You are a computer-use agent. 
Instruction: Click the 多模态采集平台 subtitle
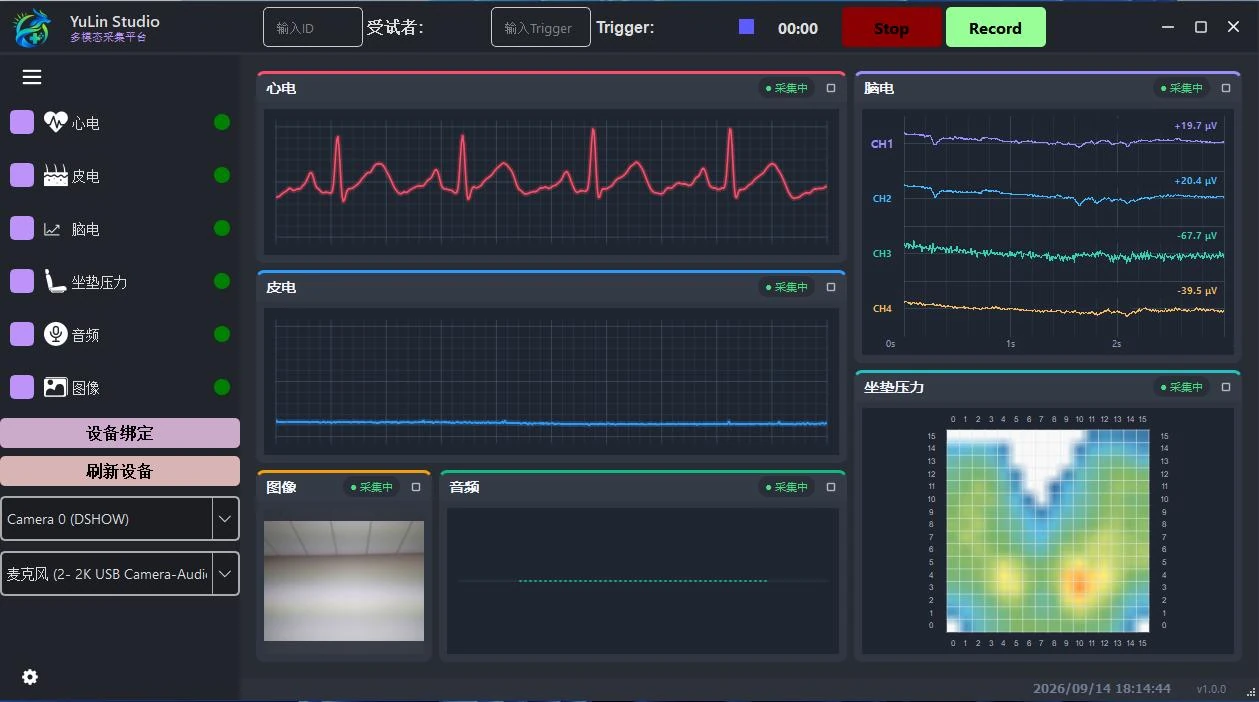pos(108,37)
